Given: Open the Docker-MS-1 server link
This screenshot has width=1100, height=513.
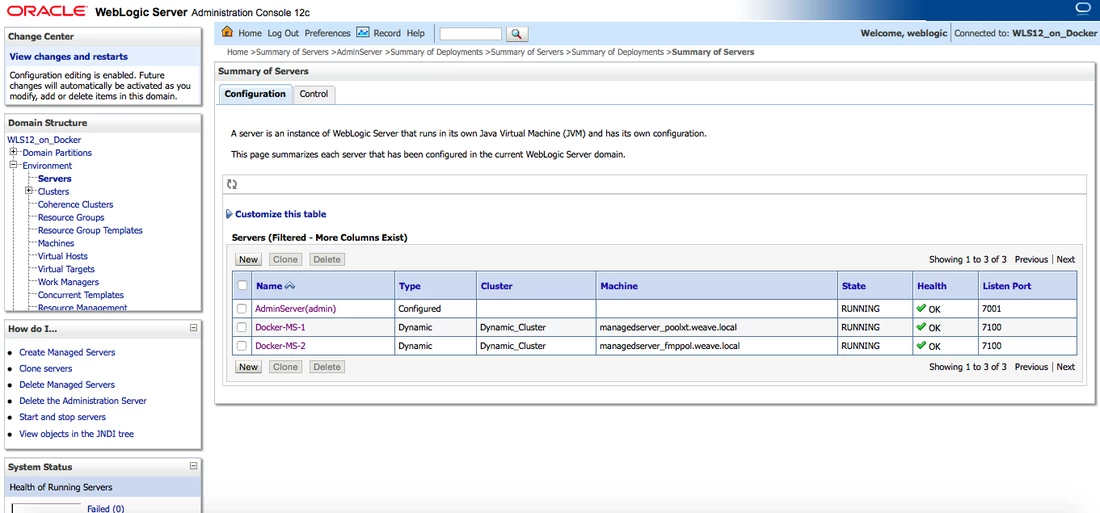Looking at the screenshot, I should [x=280, y=327].
